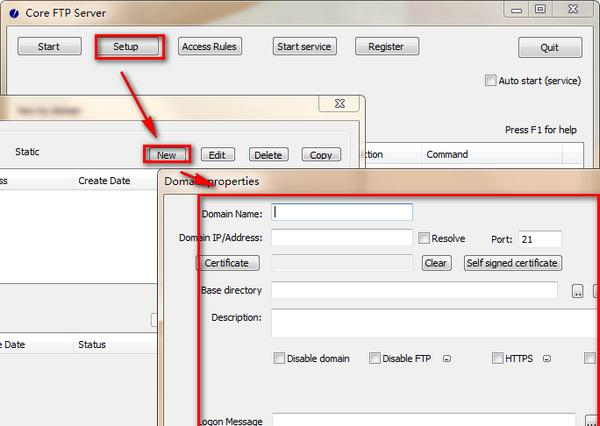Click the certificate path field

click(342, 263)
